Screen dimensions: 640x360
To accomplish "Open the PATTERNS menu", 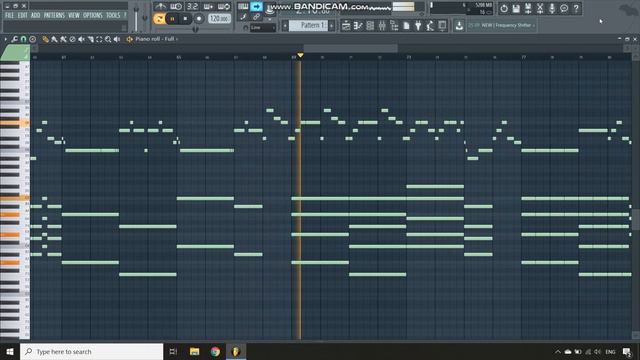I will [x=54, y=16].
